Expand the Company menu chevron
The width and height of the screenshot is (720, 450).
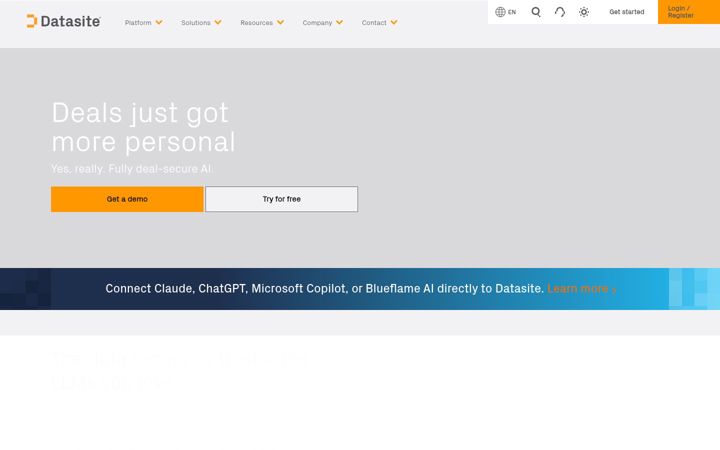tap(339, 22)
